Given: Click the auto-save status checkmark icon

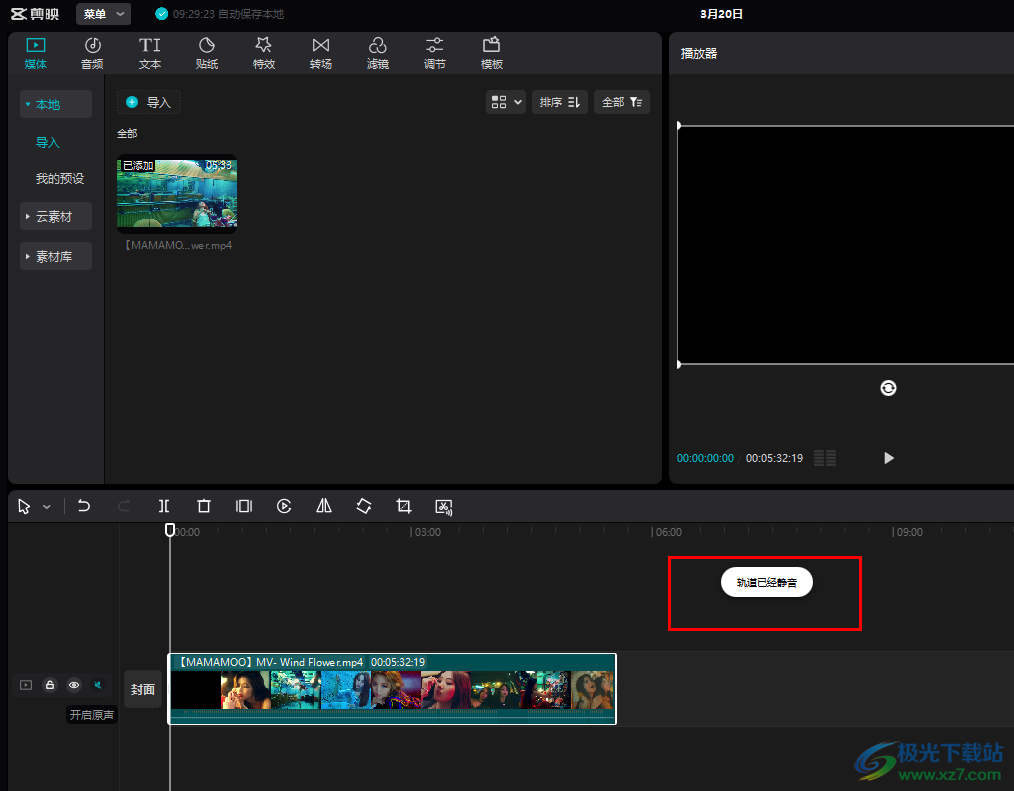Looking at the screenshot, I should click(162, 14).
